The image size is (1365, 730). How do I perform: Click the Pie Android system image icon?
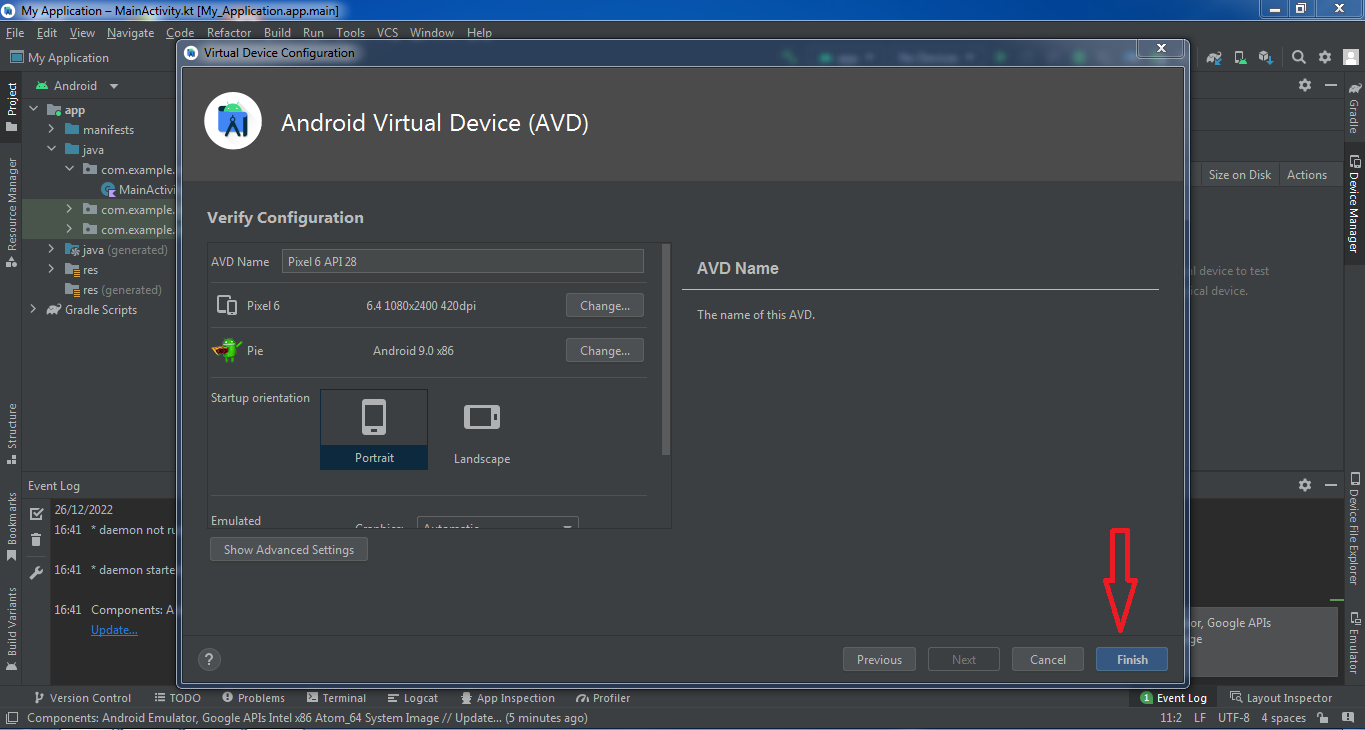pyautogui.click(x=227, y=350)
